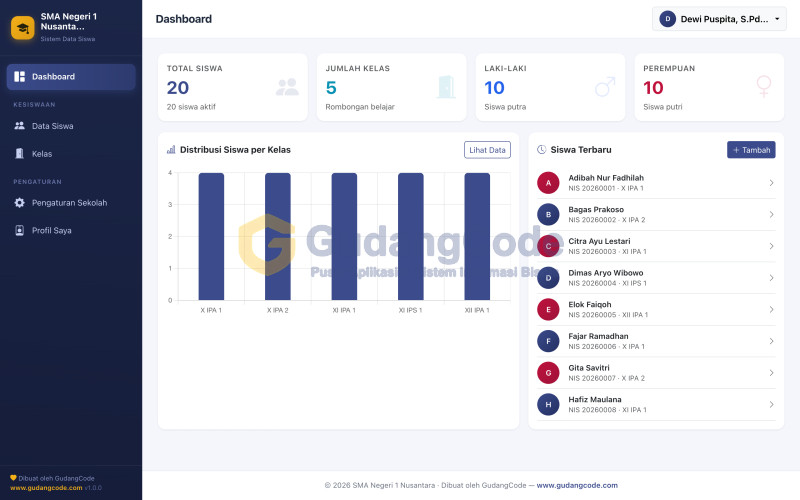Click avatar G for Gita Savitri
This screenshot has width=800, height=500.
pyautogui.click(x=548, y=372)
